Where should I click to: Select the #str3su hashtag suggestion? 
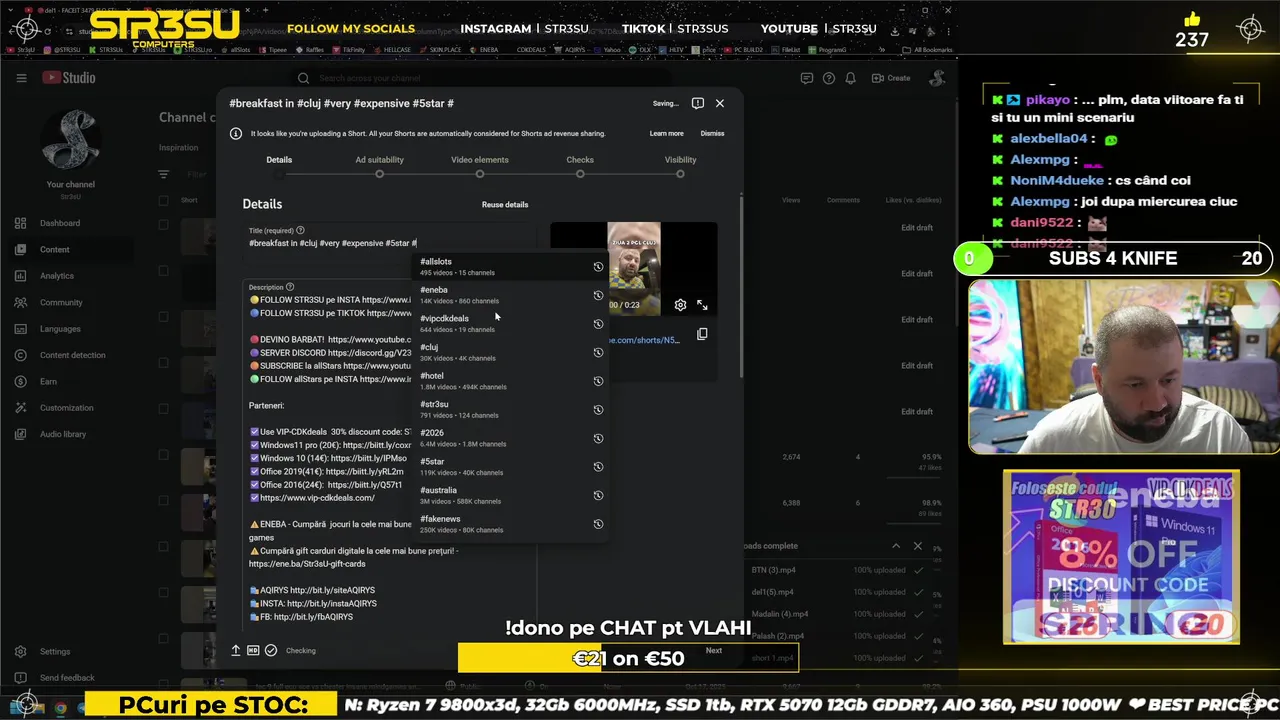(510, 409)
